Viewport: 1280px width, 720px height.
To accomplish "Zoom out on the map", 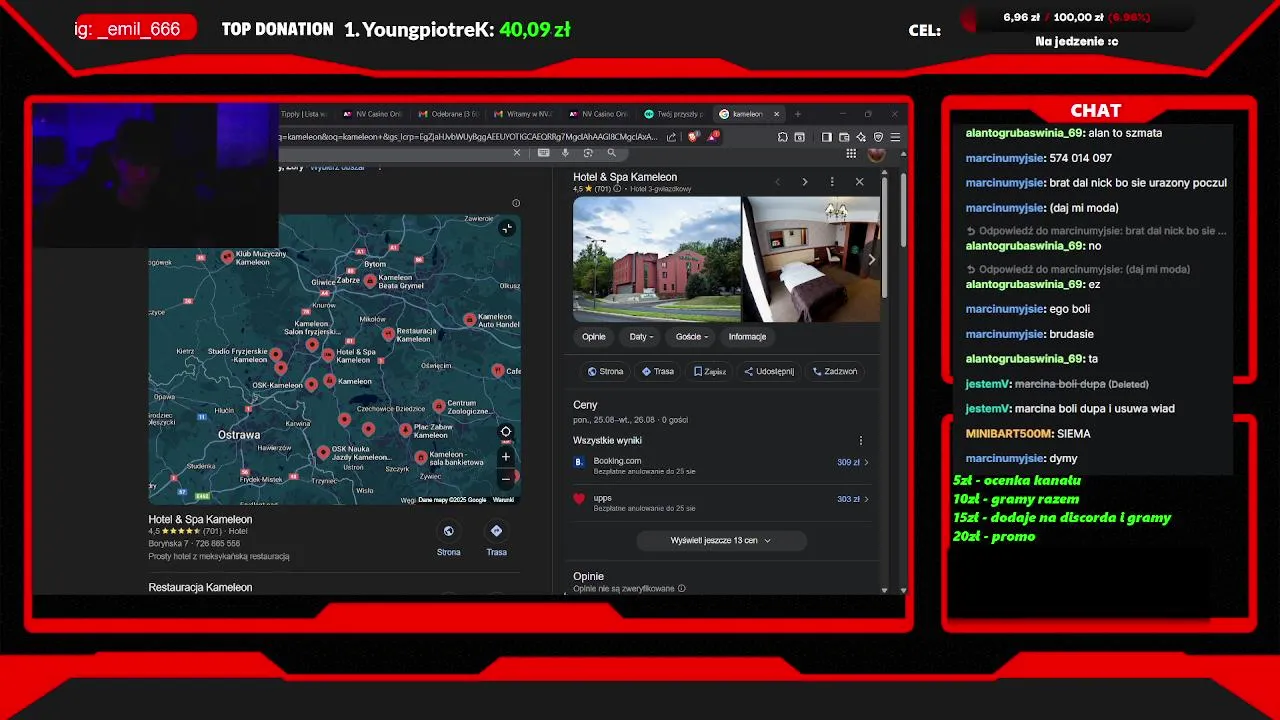I will [506, 479].
